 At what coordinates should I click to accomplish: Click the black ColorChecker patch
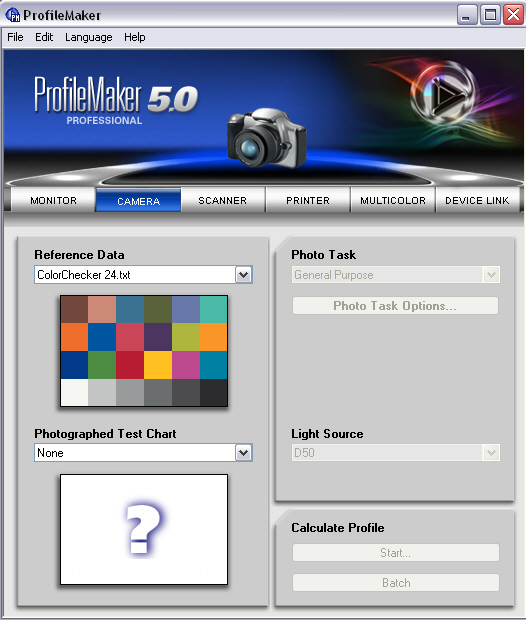214,392
